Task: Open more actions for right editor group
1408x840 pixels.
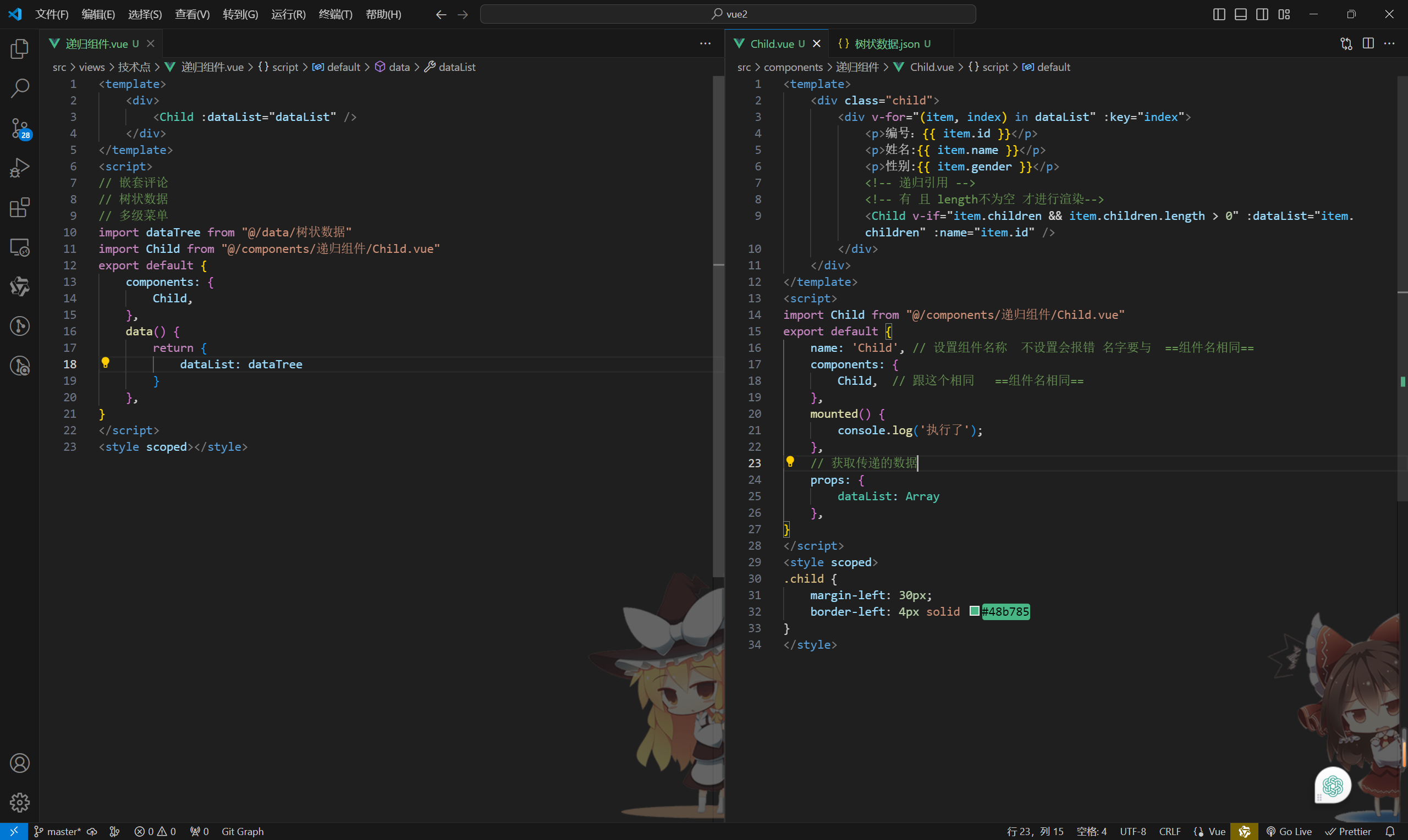Action: (1389, 43)
